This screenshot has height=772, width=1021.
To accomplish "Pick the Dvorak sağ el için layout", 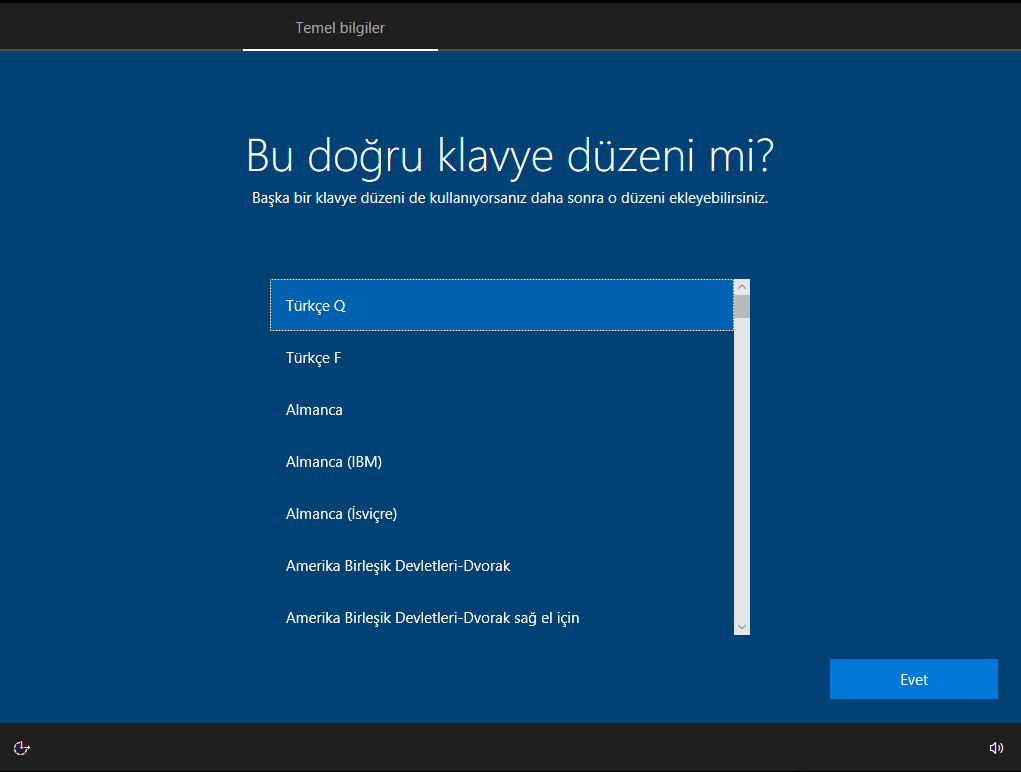I will [501, 618].
